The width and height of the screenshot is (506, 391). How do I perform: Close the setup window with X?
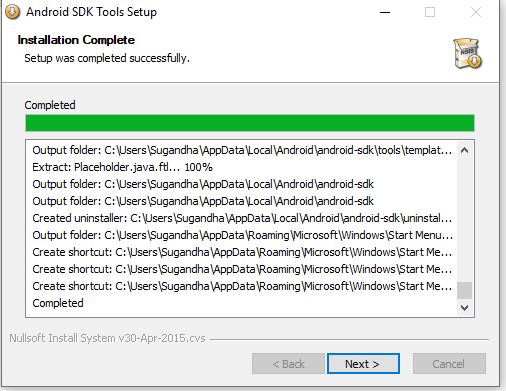(x=476, y=12)
